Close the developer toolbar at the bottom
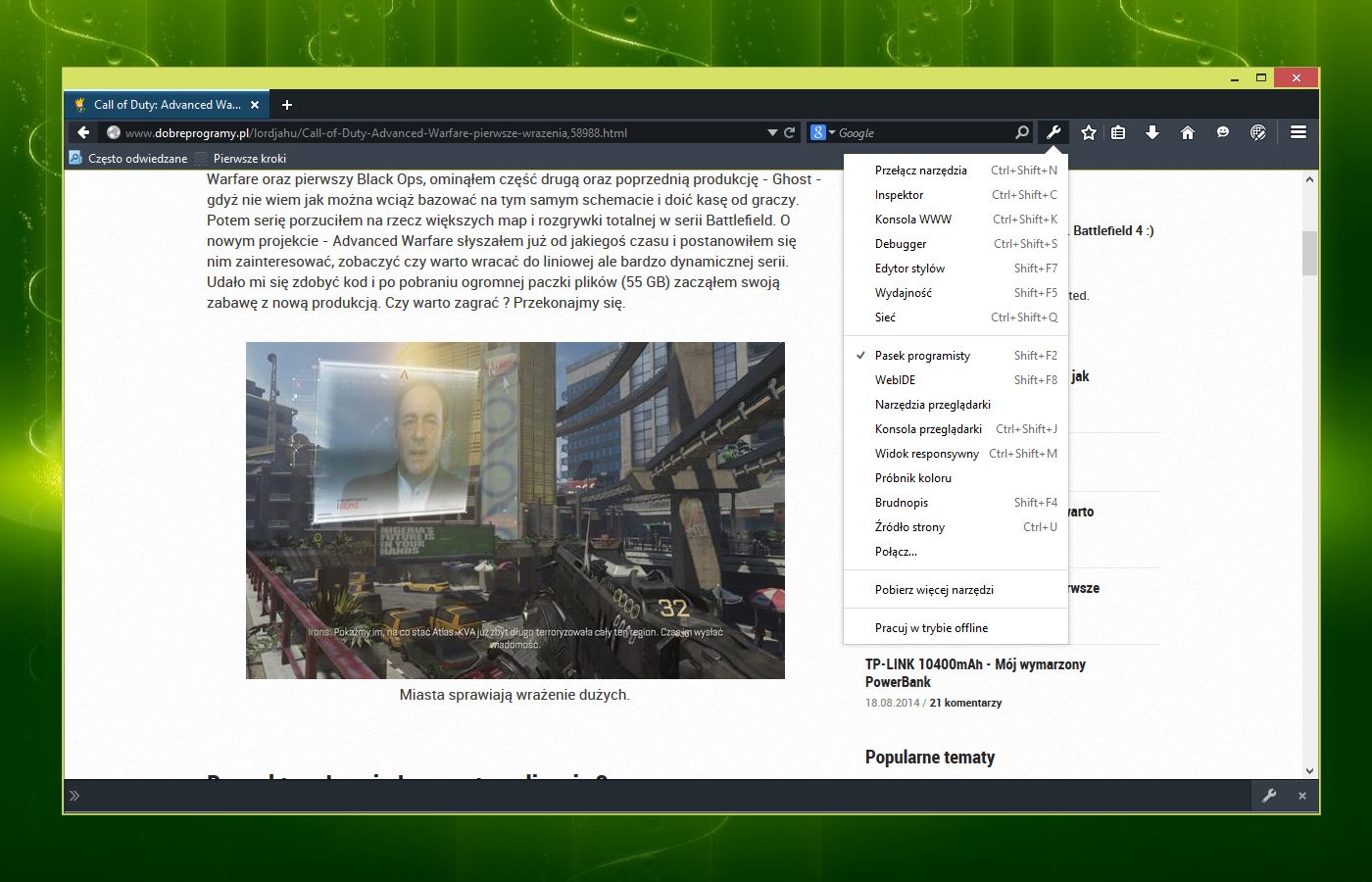 tap(1302, 796)
